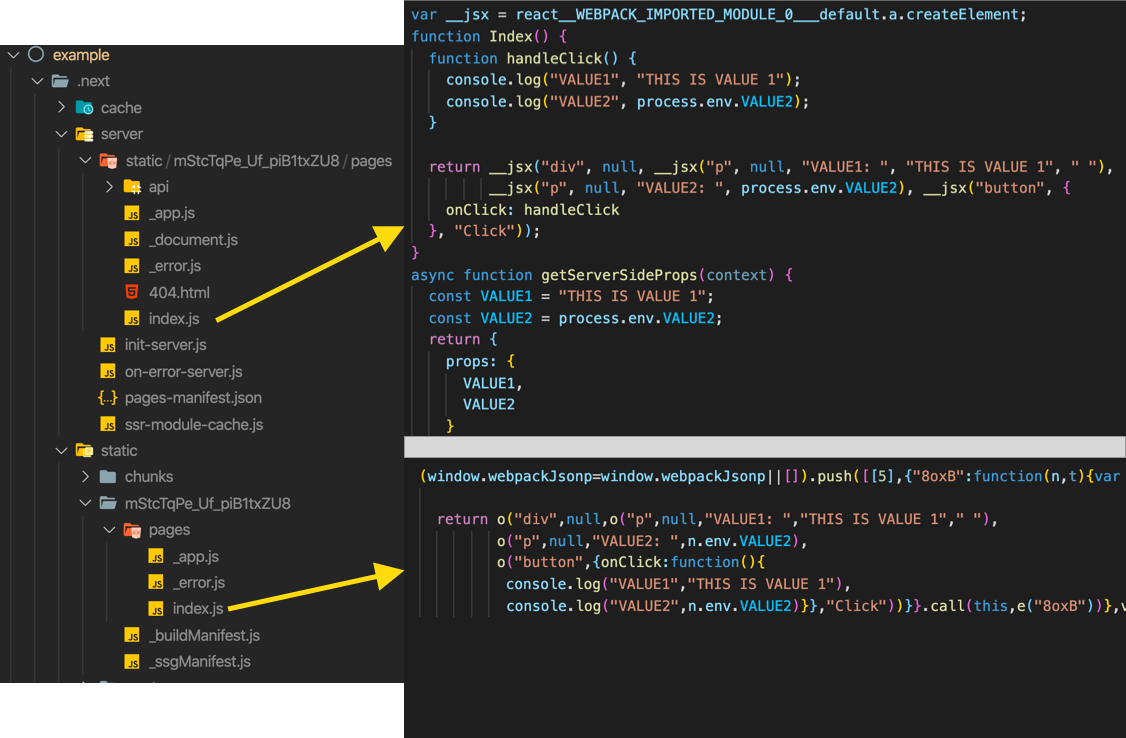
Task: Open index.js under server pages
Action: click(x=174, y=319)
